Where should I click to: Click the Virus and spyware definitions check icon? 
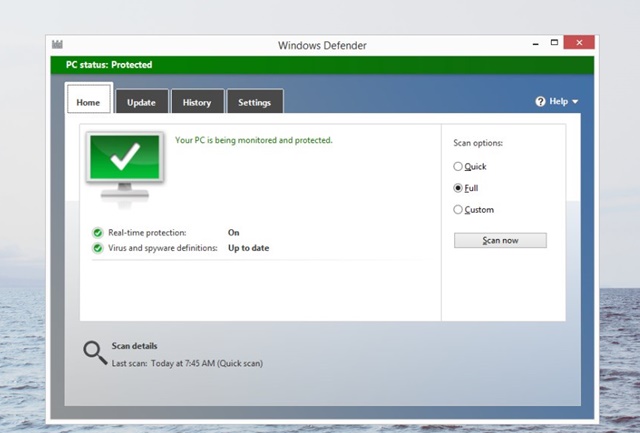pos(98,248)
